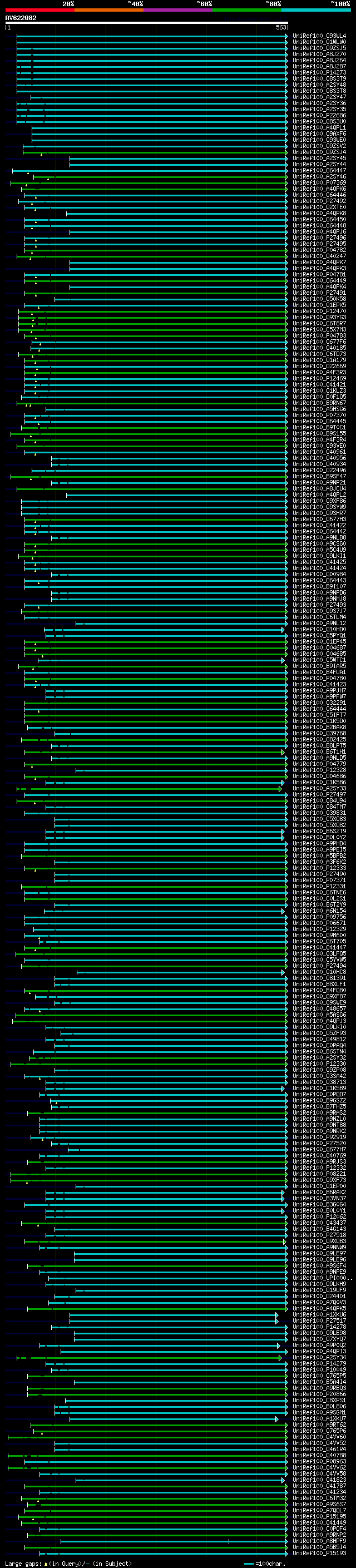Click the cyan alignment bar for UniRef100_Q93WL4
The image size is (356, 1568).
click(x=152, y=36)
